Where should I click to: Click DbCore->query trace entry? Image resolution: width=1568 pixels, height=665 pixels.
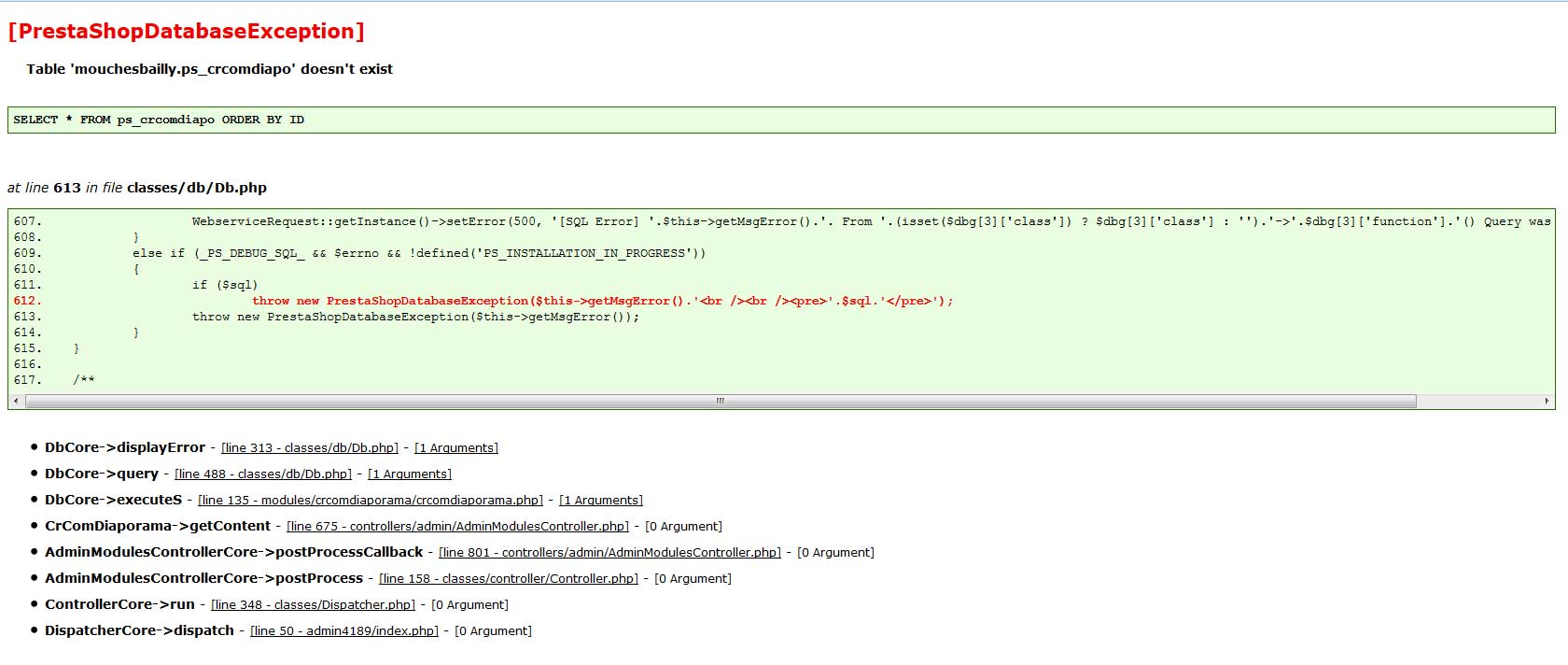click(x=102, y=474)
